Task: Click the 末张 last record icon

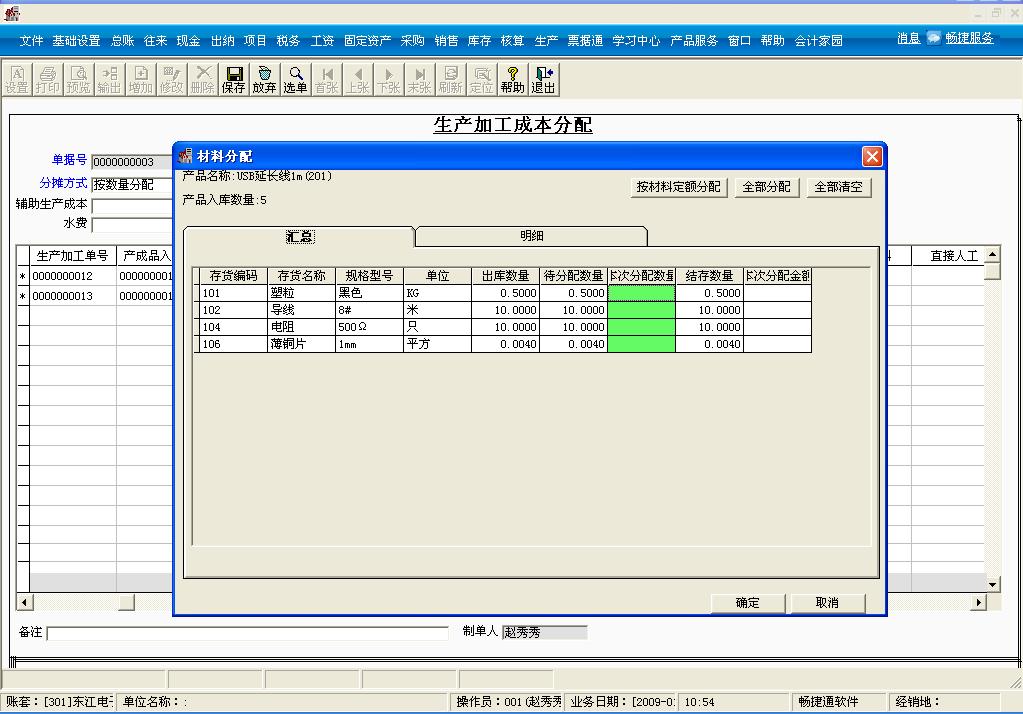Action: pos(420,80)
